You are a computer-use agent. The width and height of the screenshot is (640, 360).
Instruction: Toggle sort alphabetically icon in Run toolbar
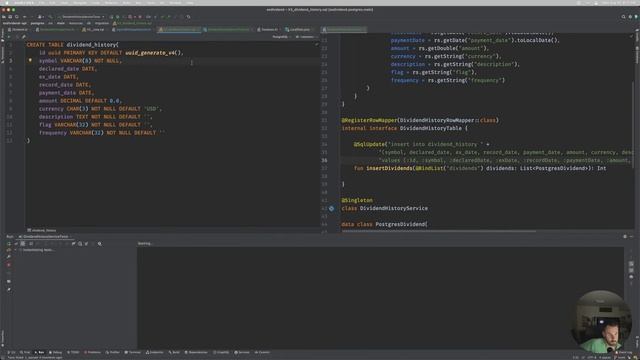[x=31, y=244]
